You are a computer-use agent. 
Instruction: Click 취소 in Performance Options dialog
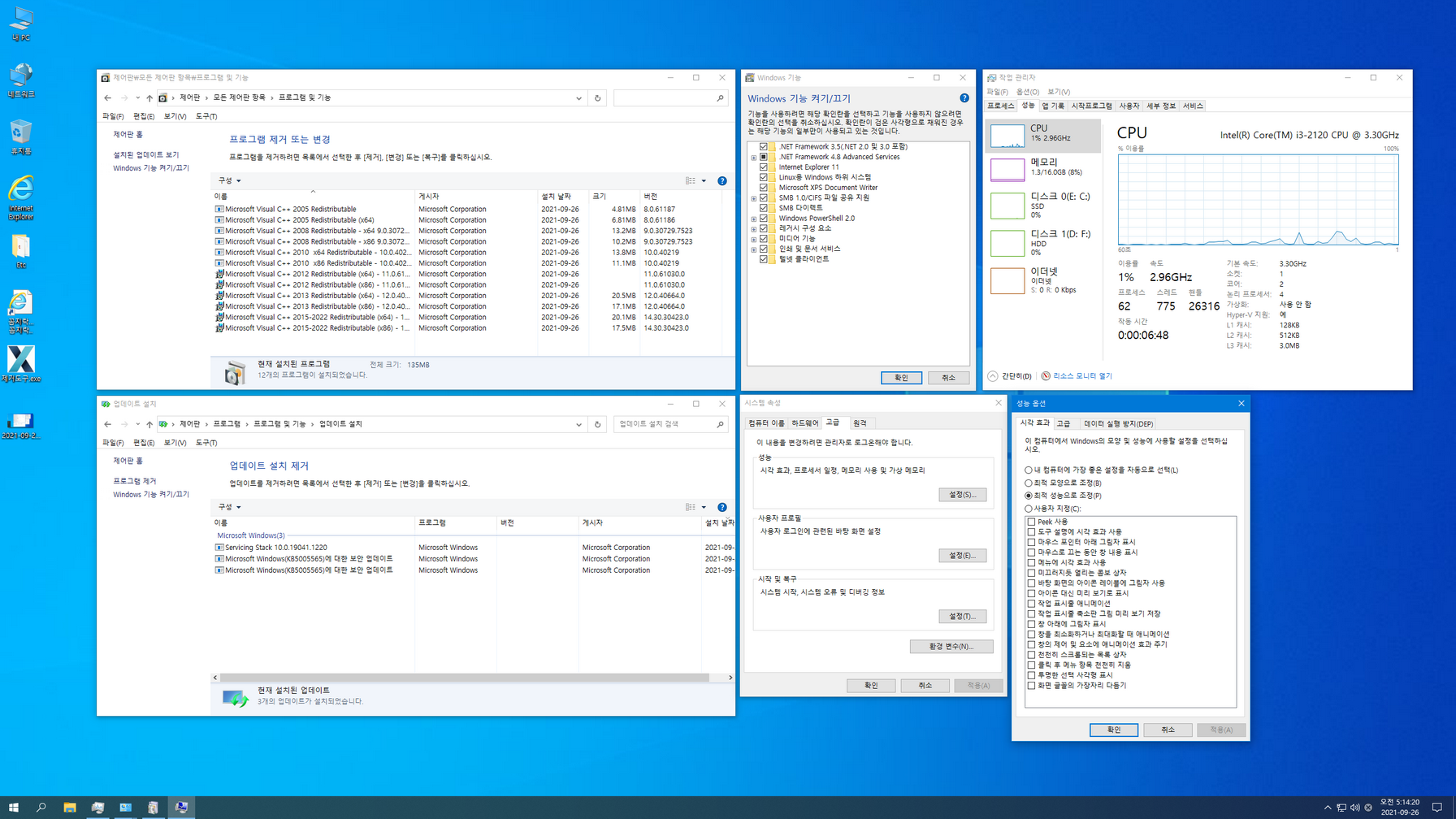click(1168, 730)
